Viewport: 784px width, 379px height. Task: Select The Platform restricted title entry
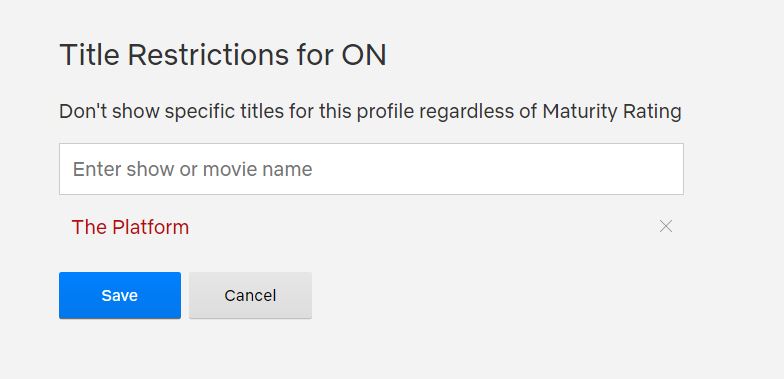point(130,227)
